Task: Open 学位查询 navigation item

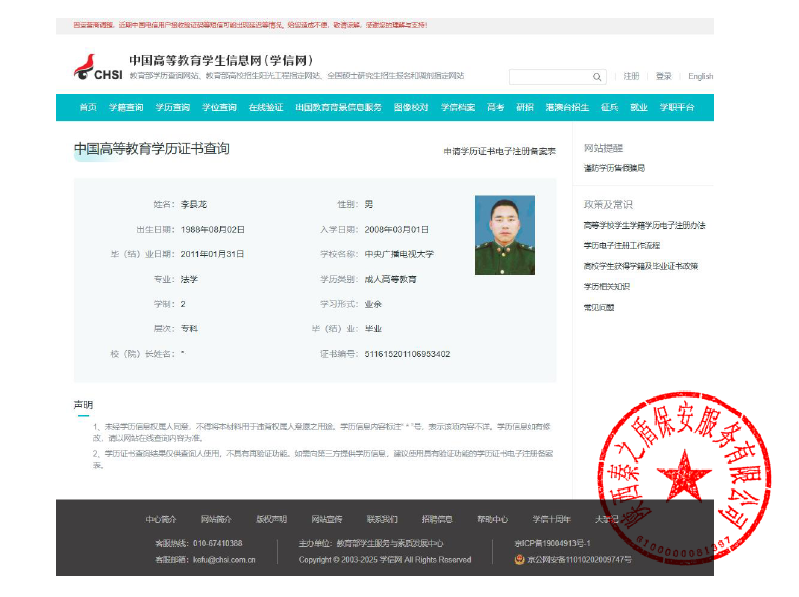Action: click(219, 107)
